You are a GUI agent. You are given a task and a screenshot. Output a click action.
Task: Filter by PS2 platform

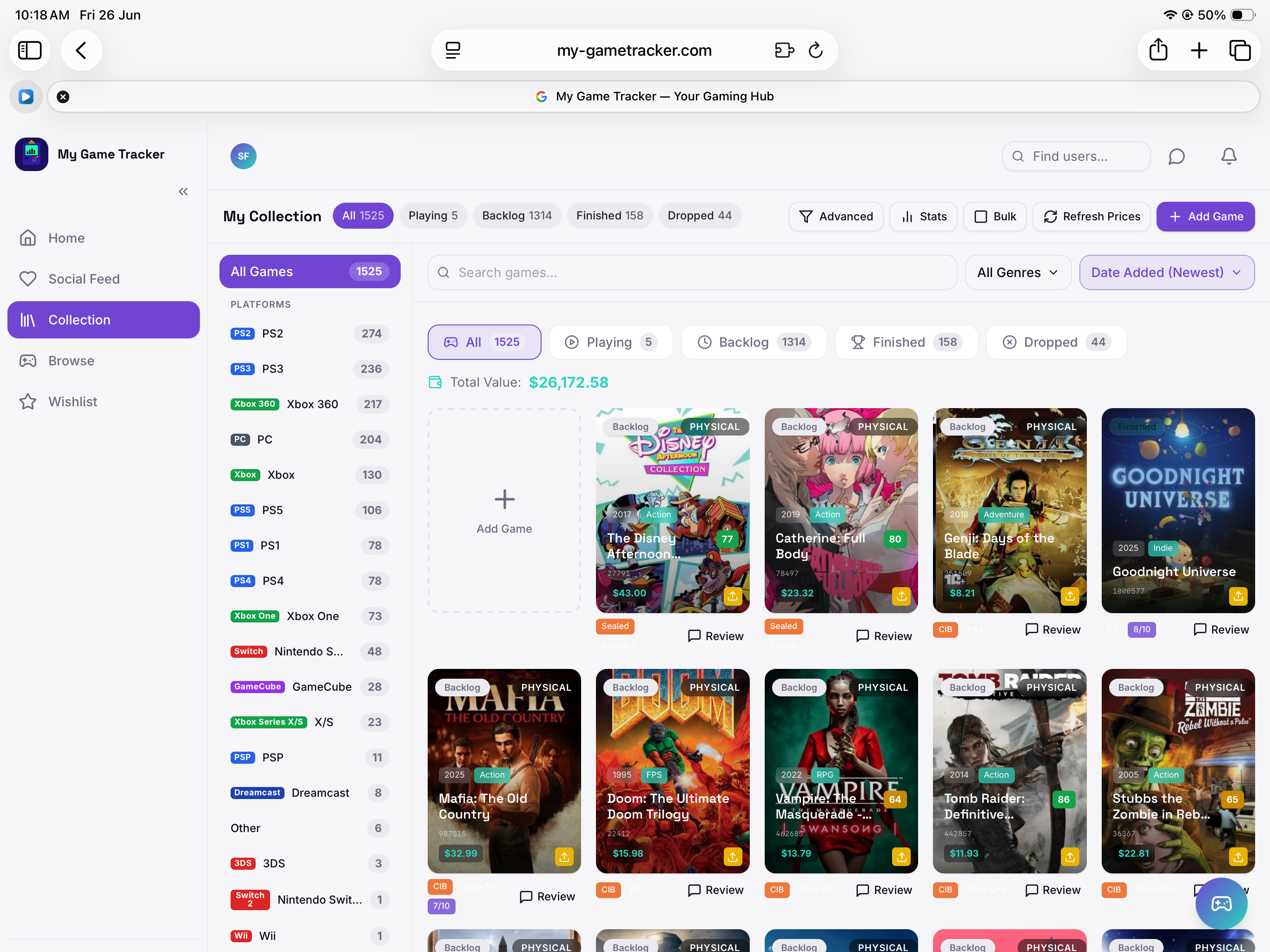click(x=310, y=334)
